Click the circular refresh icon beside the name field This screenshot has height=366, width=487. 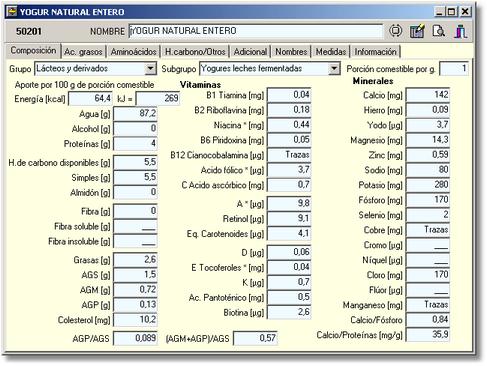point(396,31)
